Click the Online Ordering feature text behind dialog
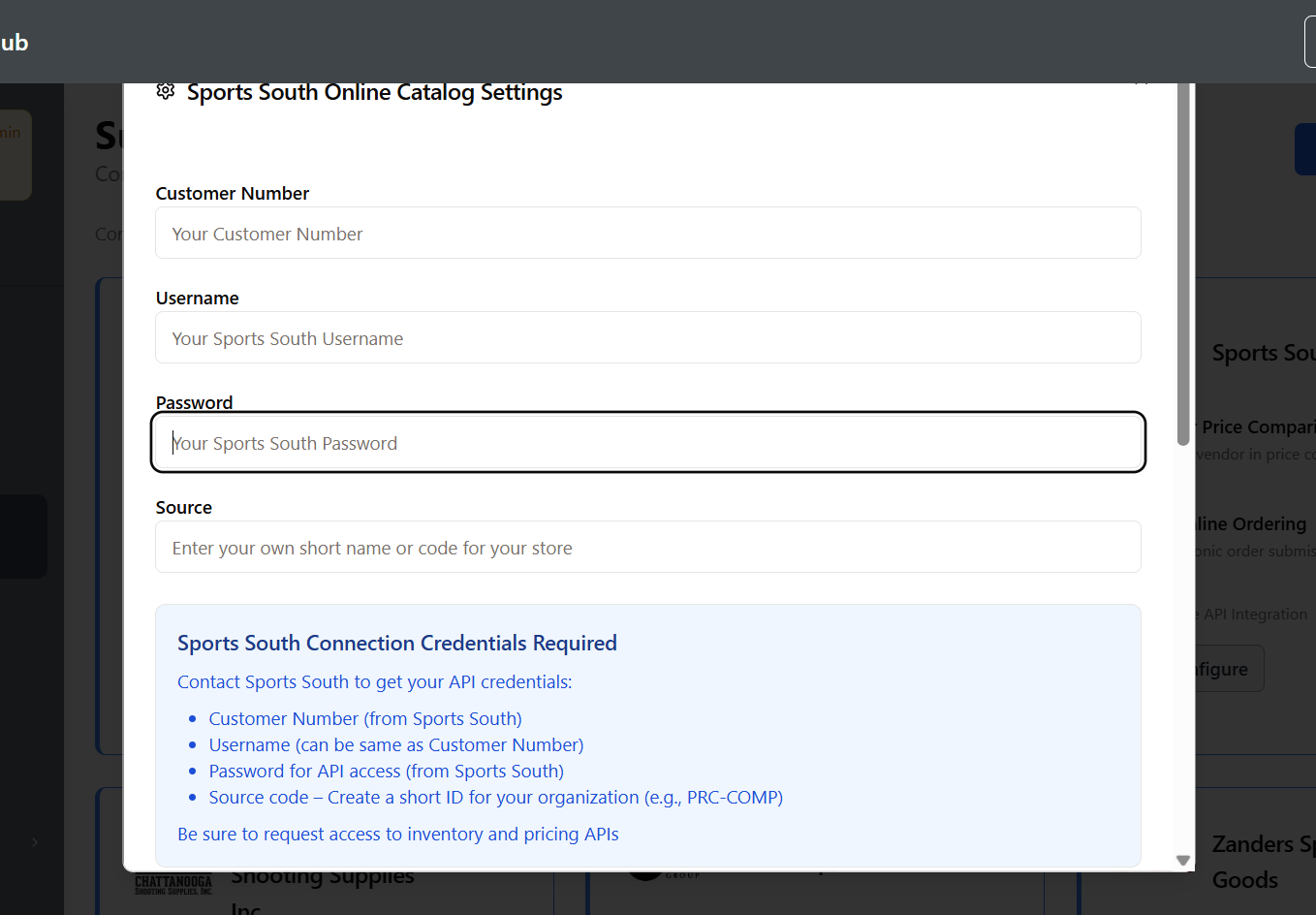Image resolution: width=1316 pixels, height=915 pixels. [x=1252, y=523]
